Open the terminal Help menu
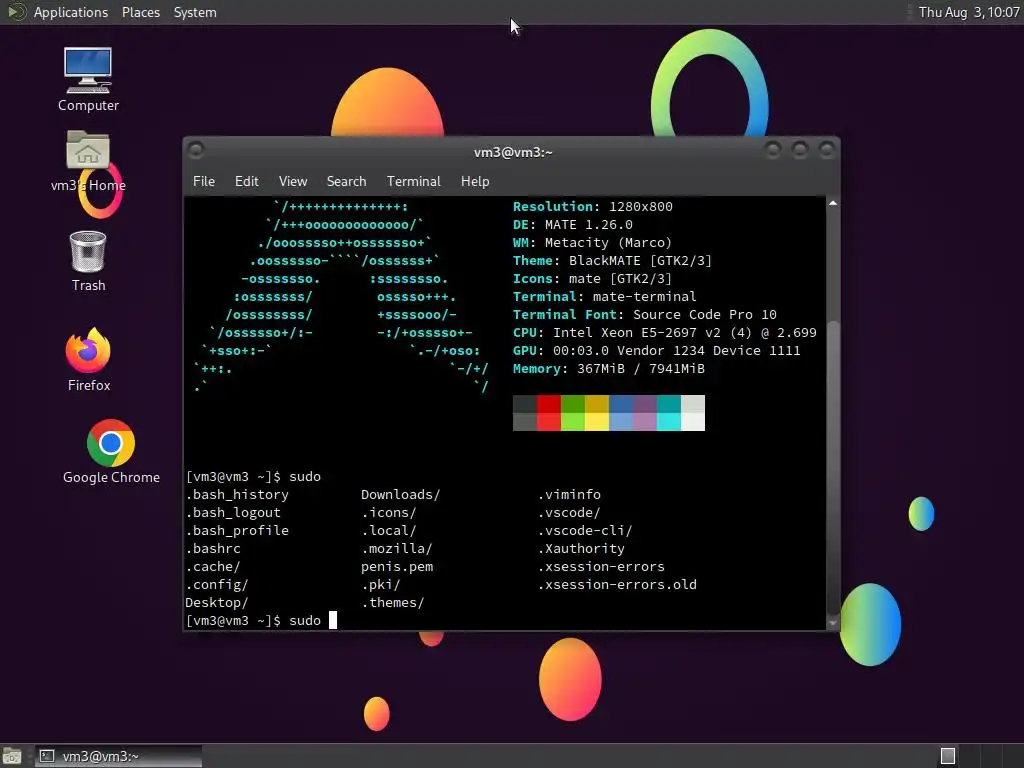Screen dimensions: 1024x768 tap(475, 182)
